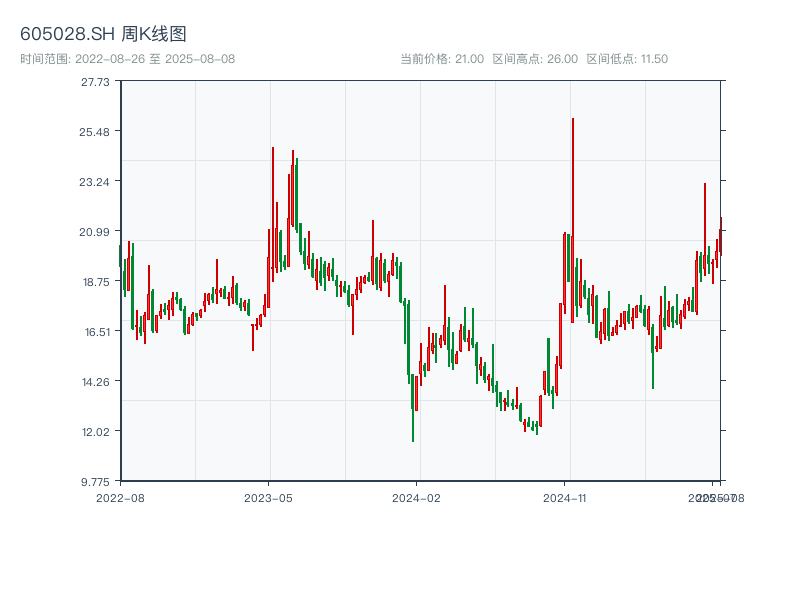Click the y-axis label 27.73

point(95,82)
